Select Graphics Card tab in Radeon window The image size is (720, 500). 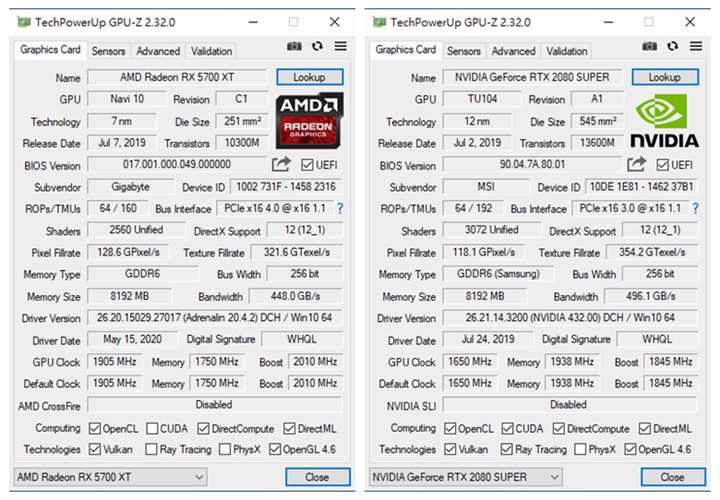tap(51, 50)
